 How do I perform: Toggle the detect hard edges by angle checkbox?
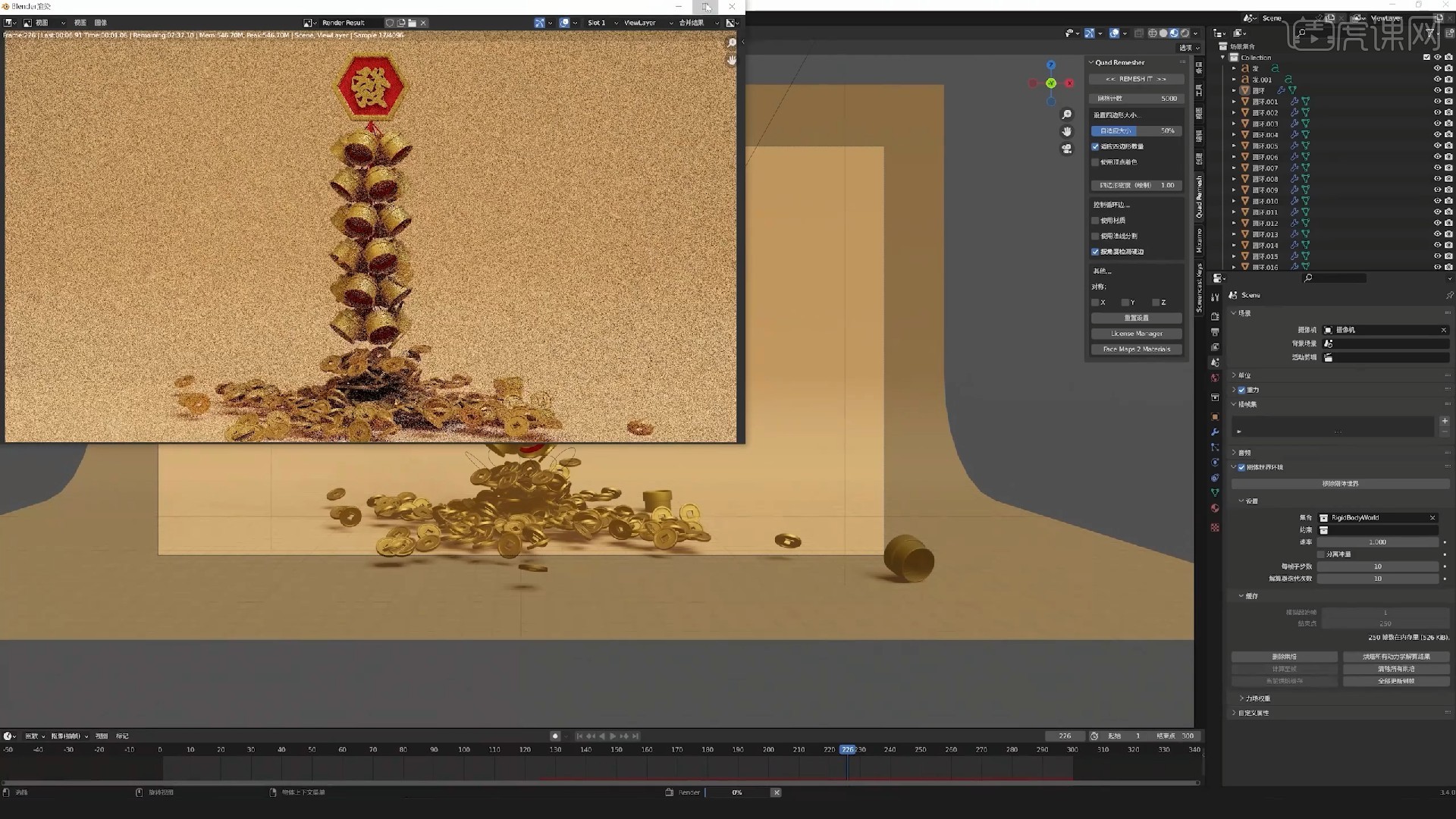(x=1095, y=252)
